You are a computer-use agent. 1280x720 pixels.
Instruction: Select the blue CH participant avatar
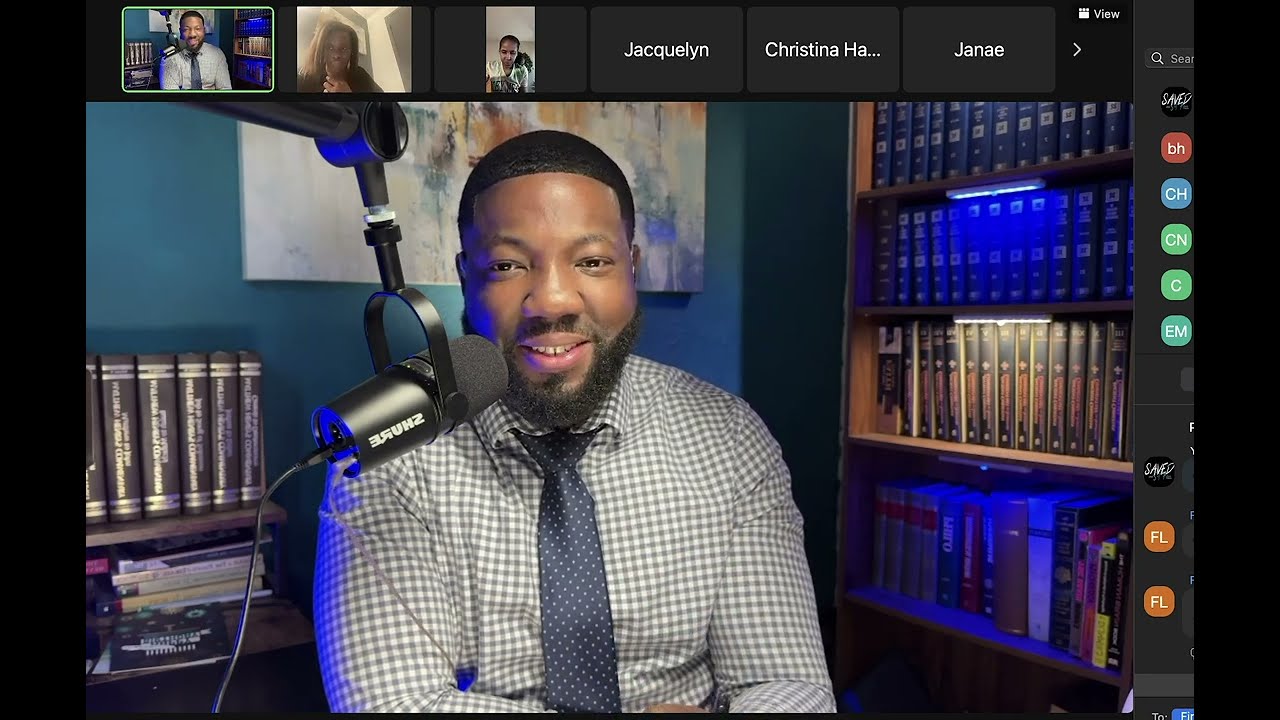coord(1176,194)
